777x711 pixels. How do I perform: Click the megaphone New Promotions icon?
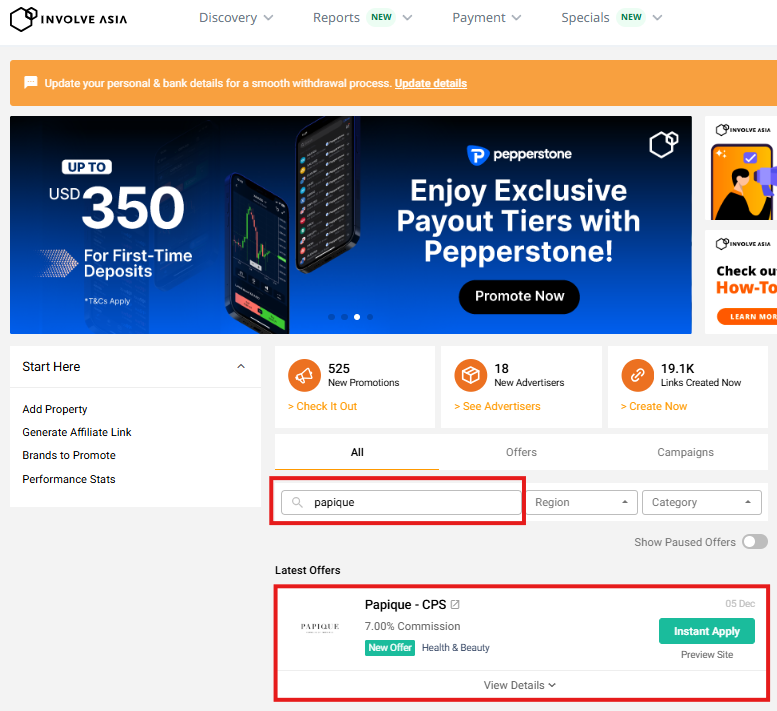click(x=304, y=375)
